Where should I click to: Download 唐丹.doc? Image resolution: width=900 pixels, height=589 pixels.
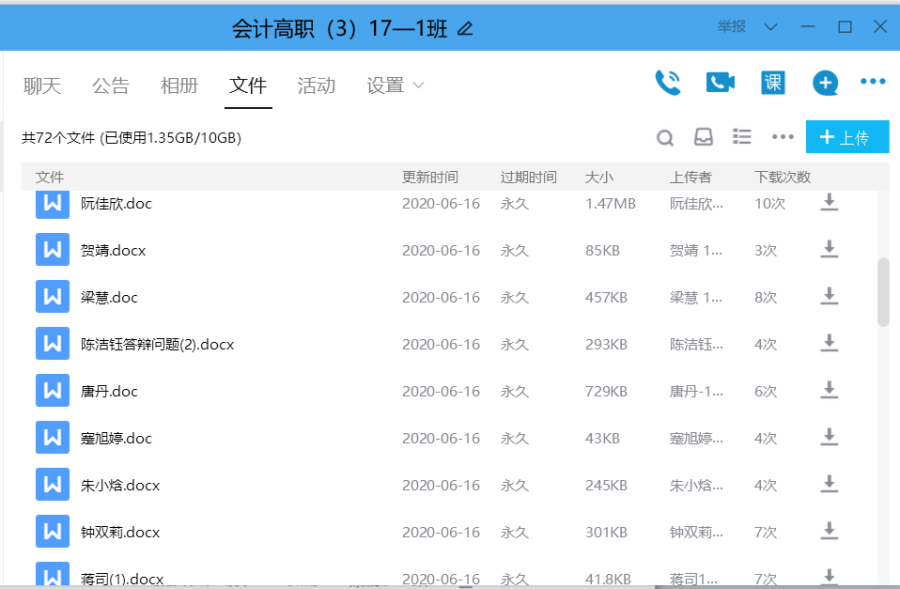point(829,391)
